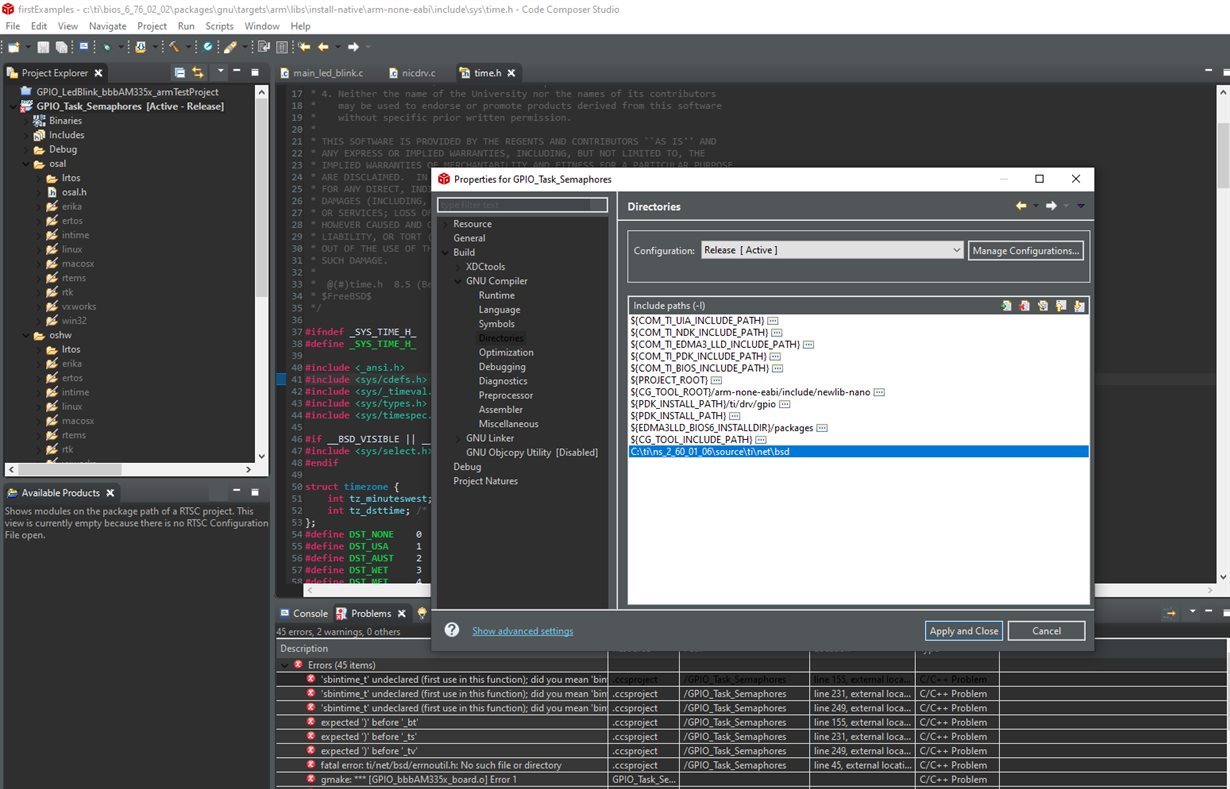Expand the GNU Linker tree node
Screen dimensions: 1230x789
click(x=458, y=438)
